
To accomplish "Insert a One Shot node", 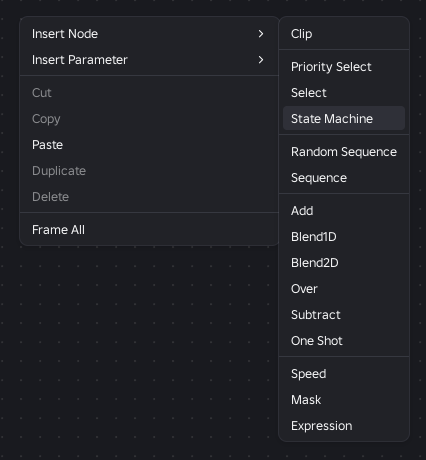I will [x=344, y=341].
